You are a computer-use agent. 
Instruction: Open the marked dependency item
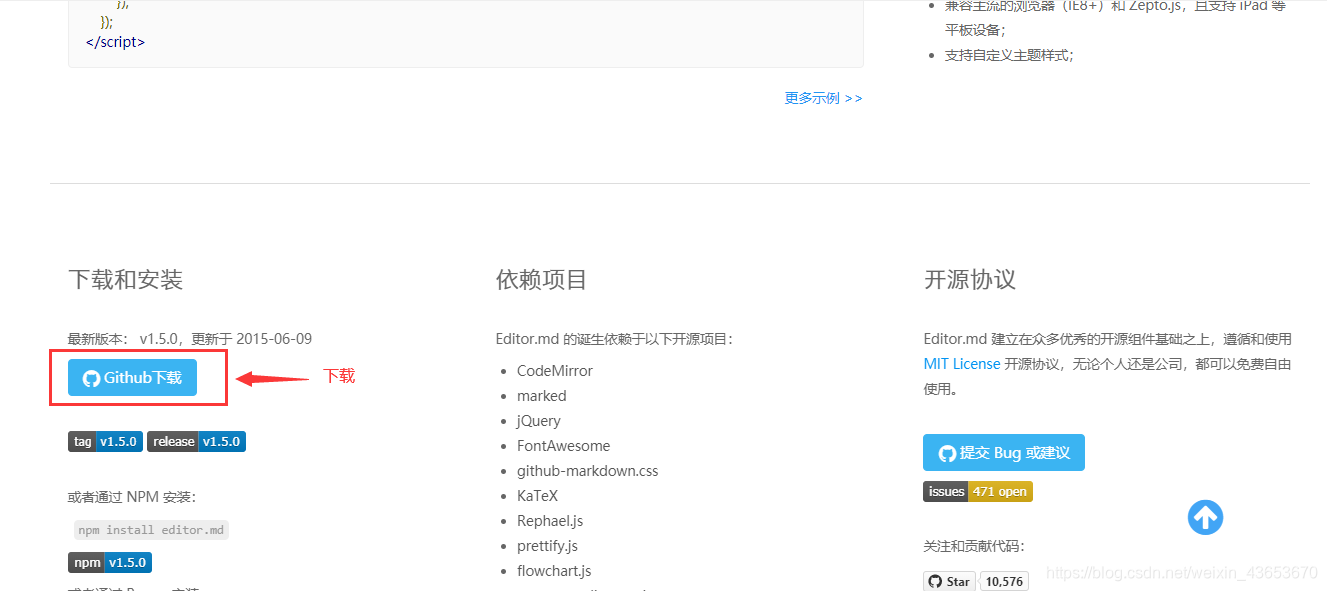pyautogui.click(x=542, y=396)
